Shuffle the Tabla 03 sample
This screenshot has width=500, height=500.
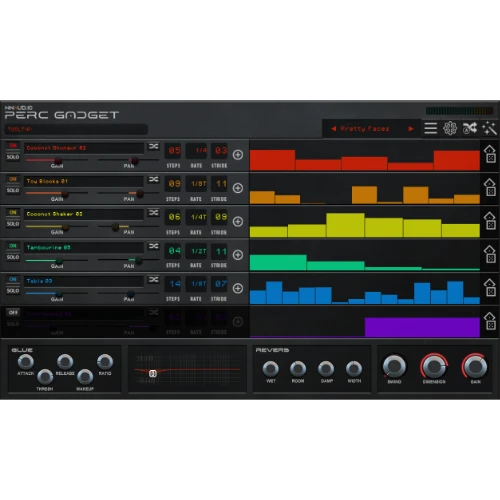click(153, 279)
